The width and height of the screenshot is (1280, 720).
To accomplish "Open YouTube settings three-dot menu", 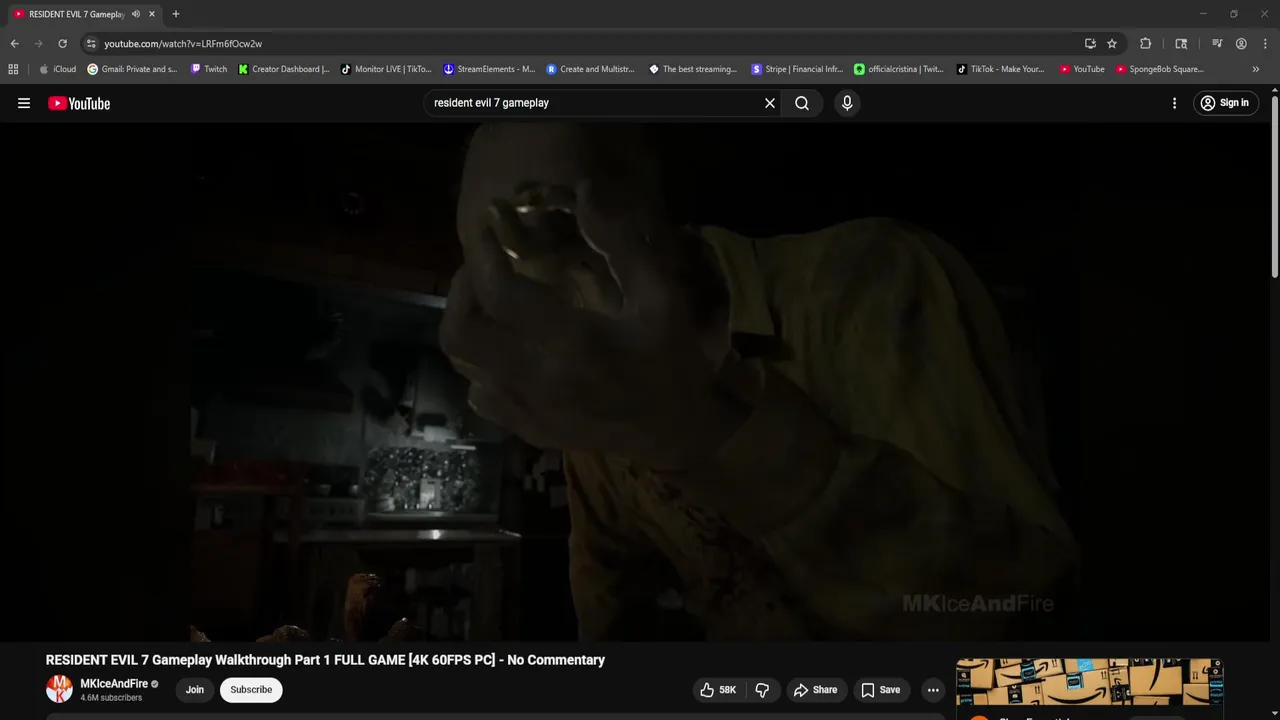I will click(1174, 103).
